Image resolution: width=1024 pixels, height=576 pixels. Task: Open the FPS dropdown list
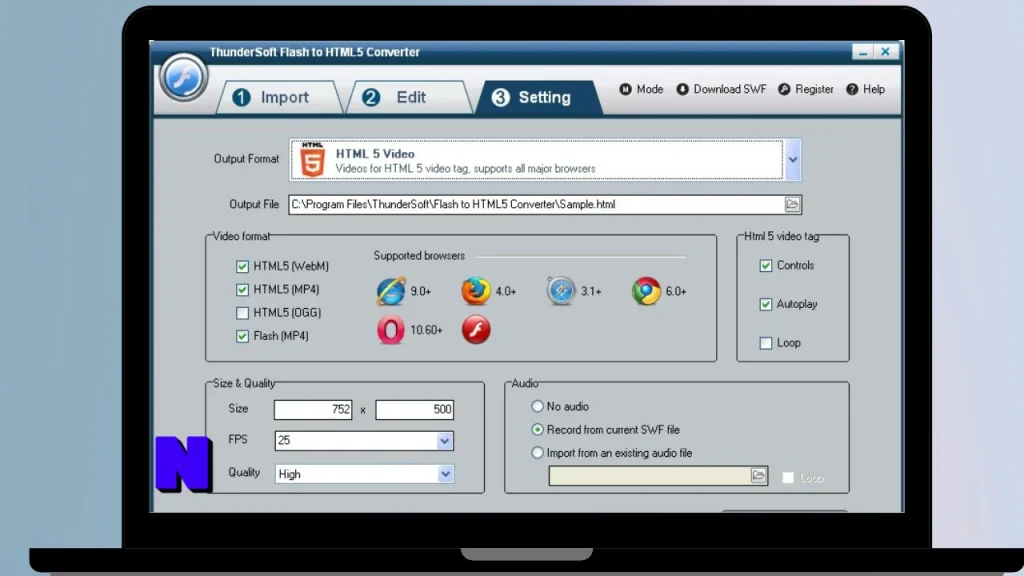coord(445,441)
